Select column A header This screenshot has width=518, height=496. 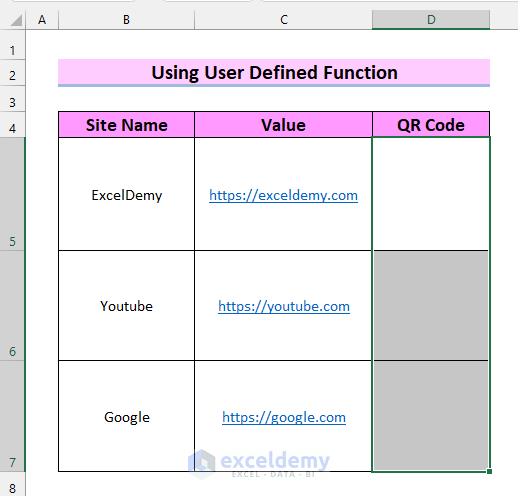click(42, 20)
